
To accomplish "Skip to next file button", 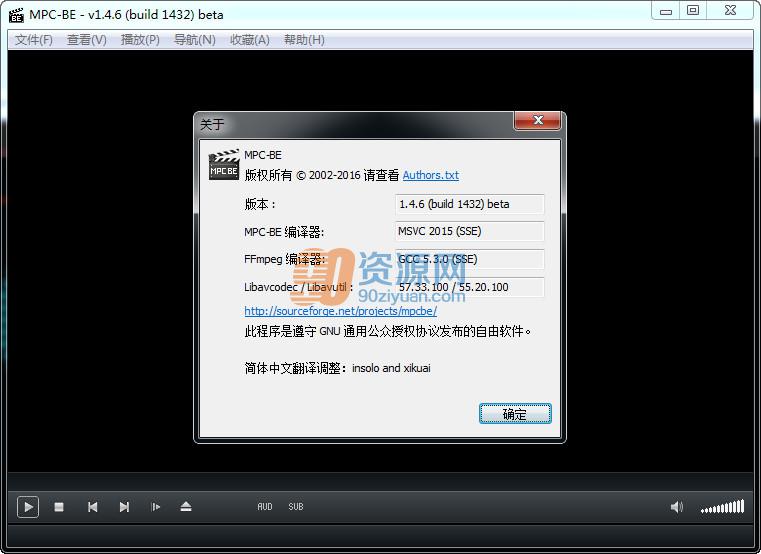I will point(124,507).
